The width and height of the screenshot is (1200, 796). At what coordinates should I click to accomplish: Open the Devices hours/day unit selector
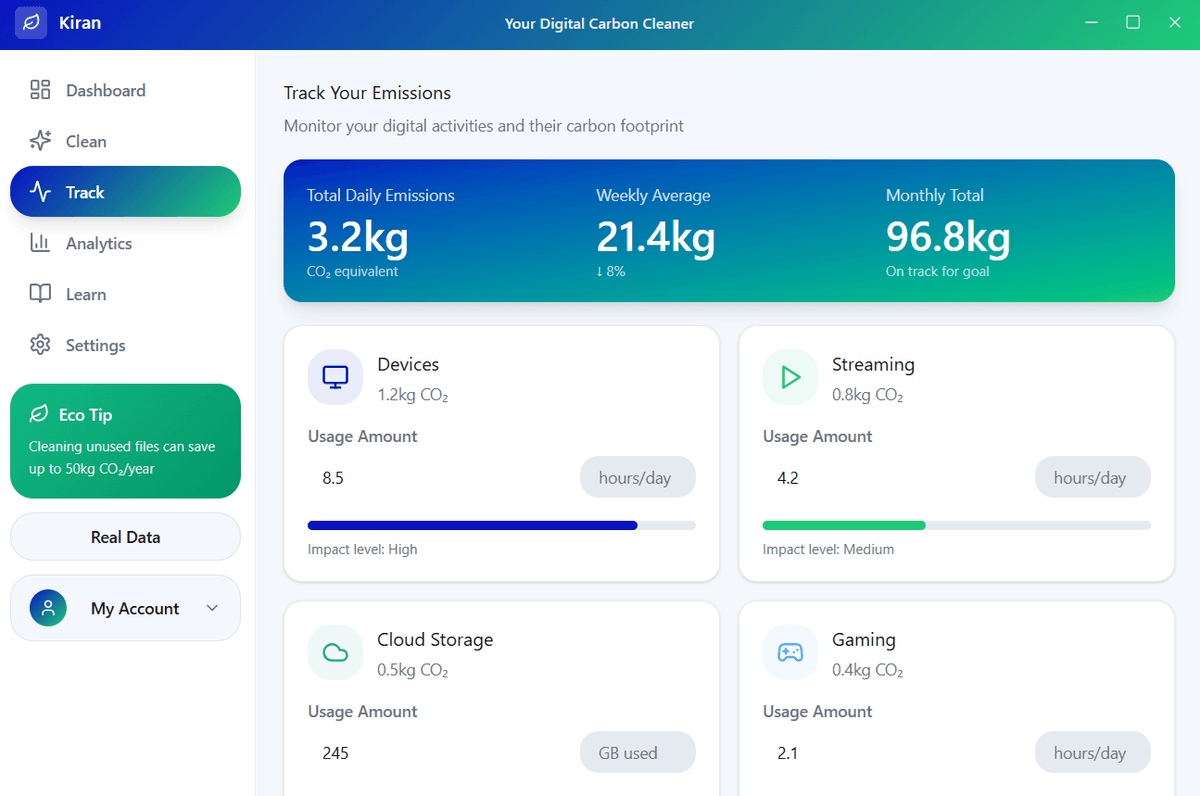[637, 477]
